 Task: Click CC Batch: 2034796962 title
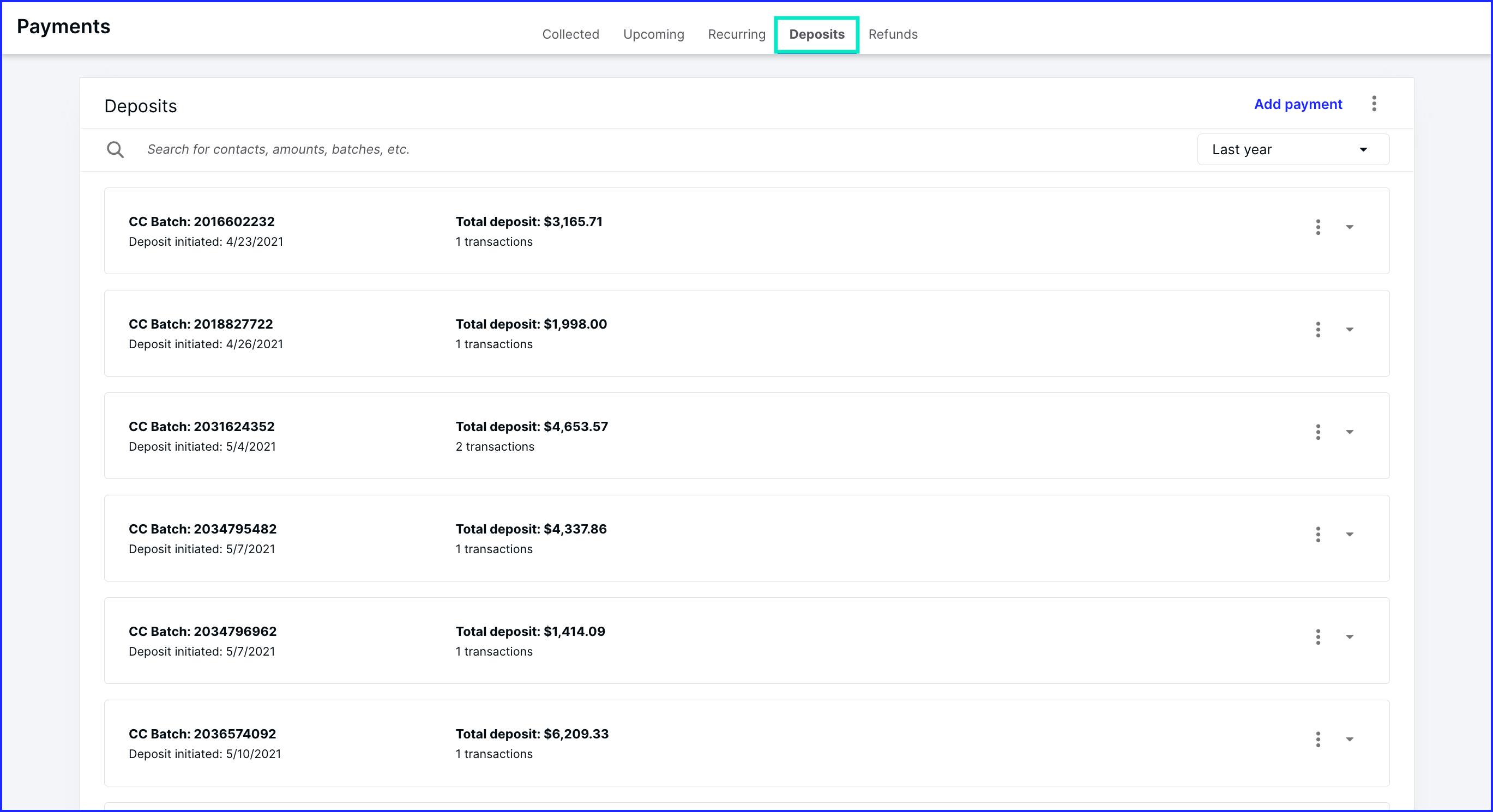[202, 632]
